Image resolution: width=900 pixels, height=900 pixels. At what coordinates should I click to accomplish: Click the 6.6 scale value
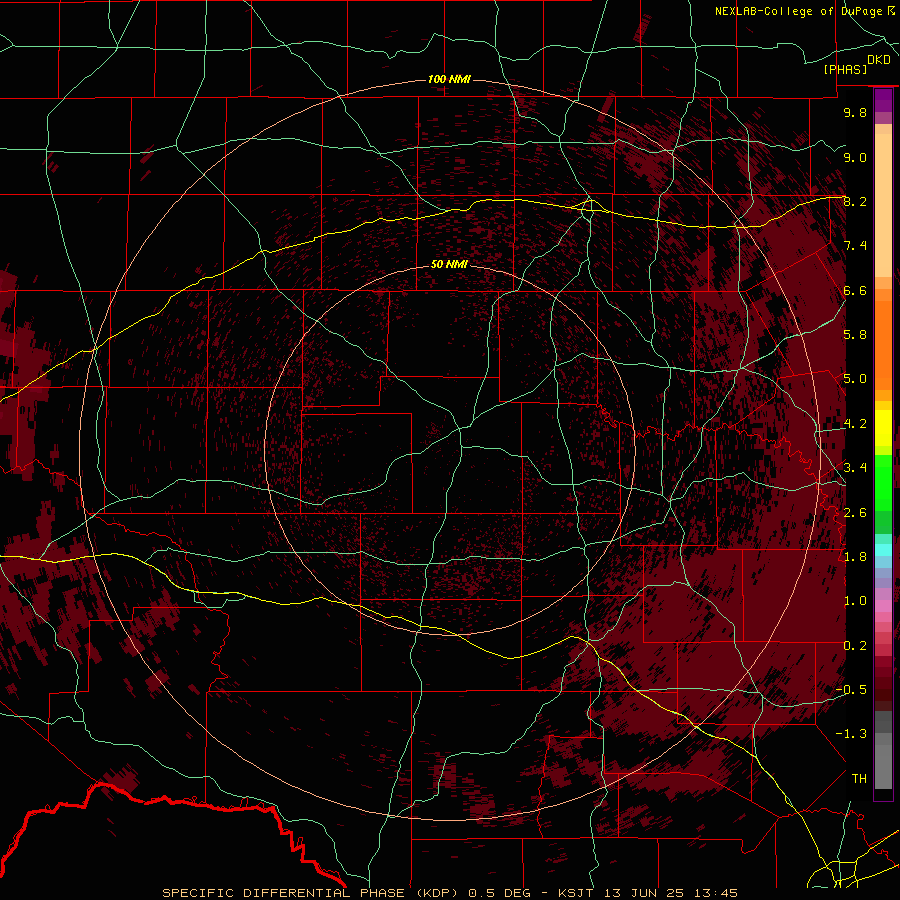point(855,290)
